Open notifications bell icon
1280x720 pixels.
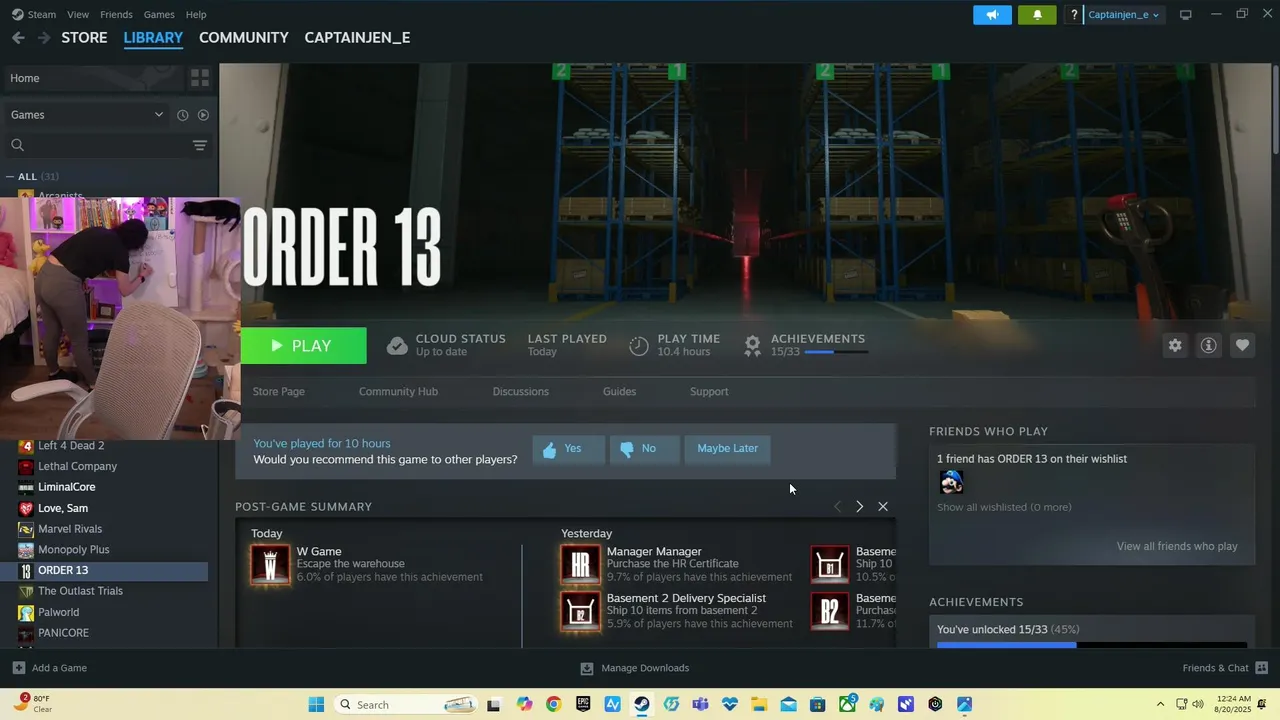click(1037, 15)
